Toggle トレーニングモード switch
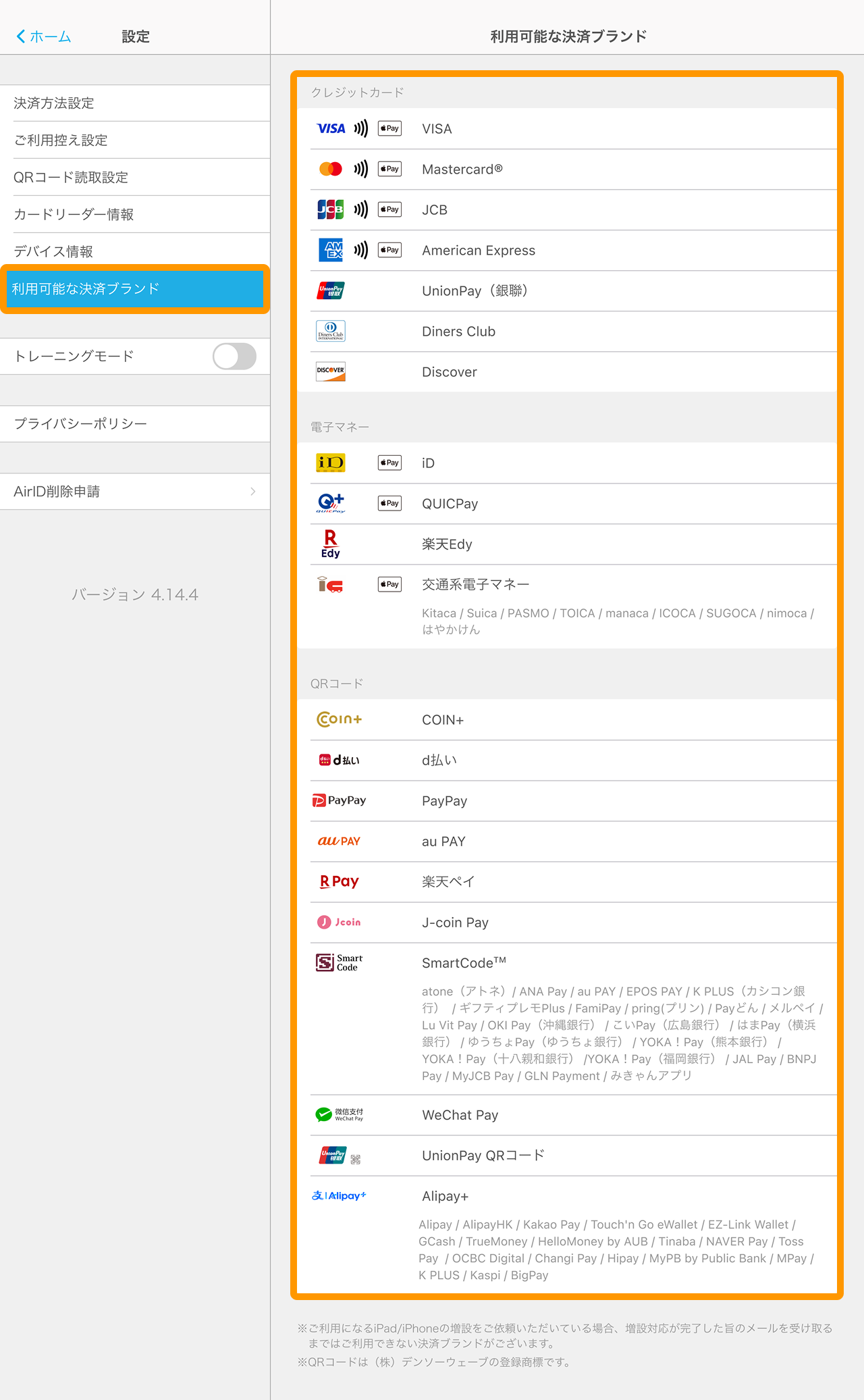864x1400 pixels. pos(234,357)
